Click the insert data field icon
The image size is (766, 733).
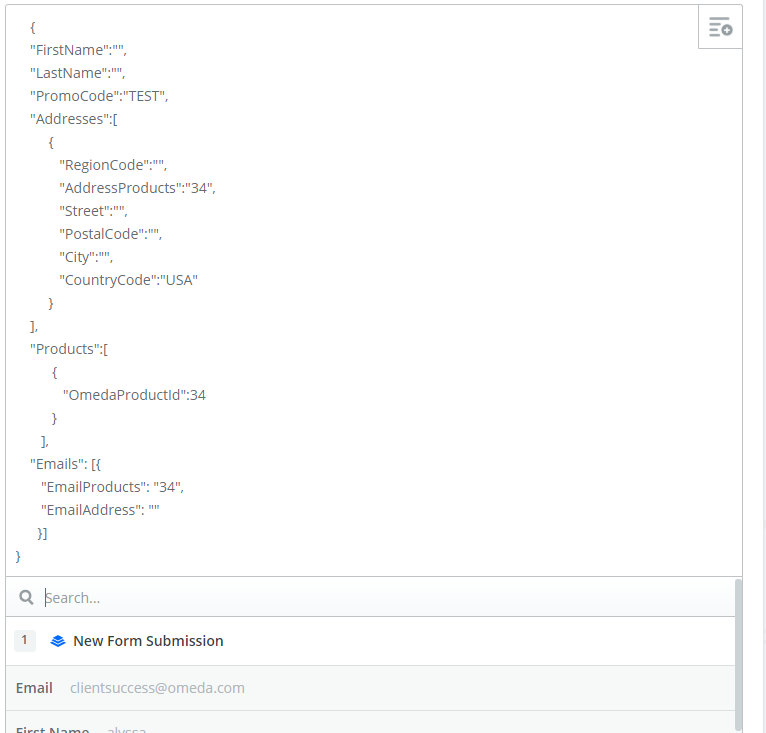[x=720, y=28]
